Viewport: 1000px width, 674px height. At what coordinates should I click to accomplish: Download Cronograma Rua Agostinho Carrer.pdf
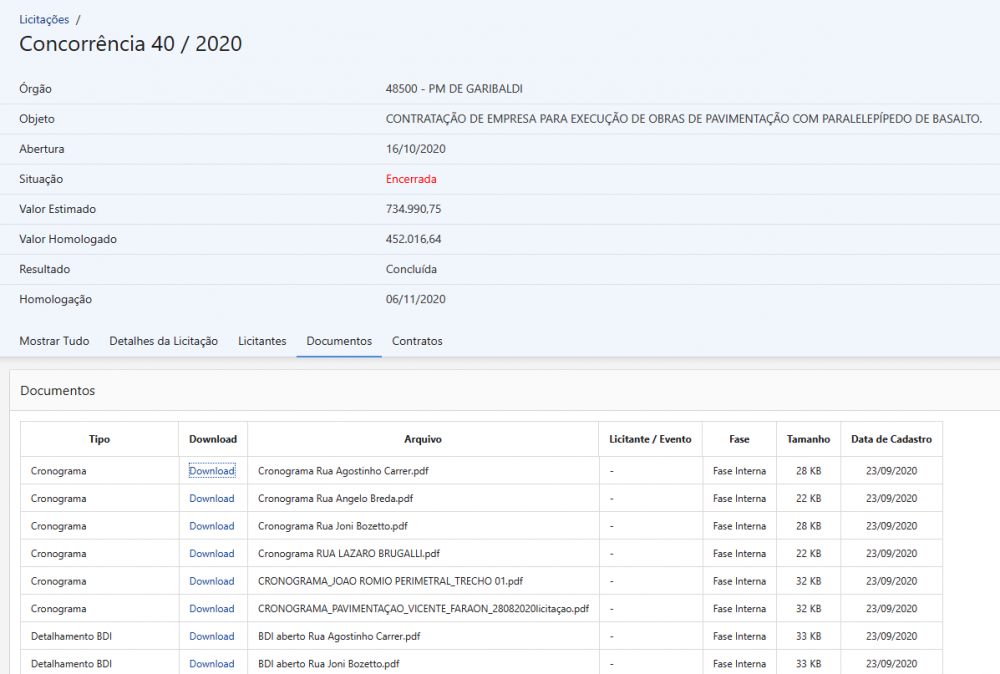212,471
